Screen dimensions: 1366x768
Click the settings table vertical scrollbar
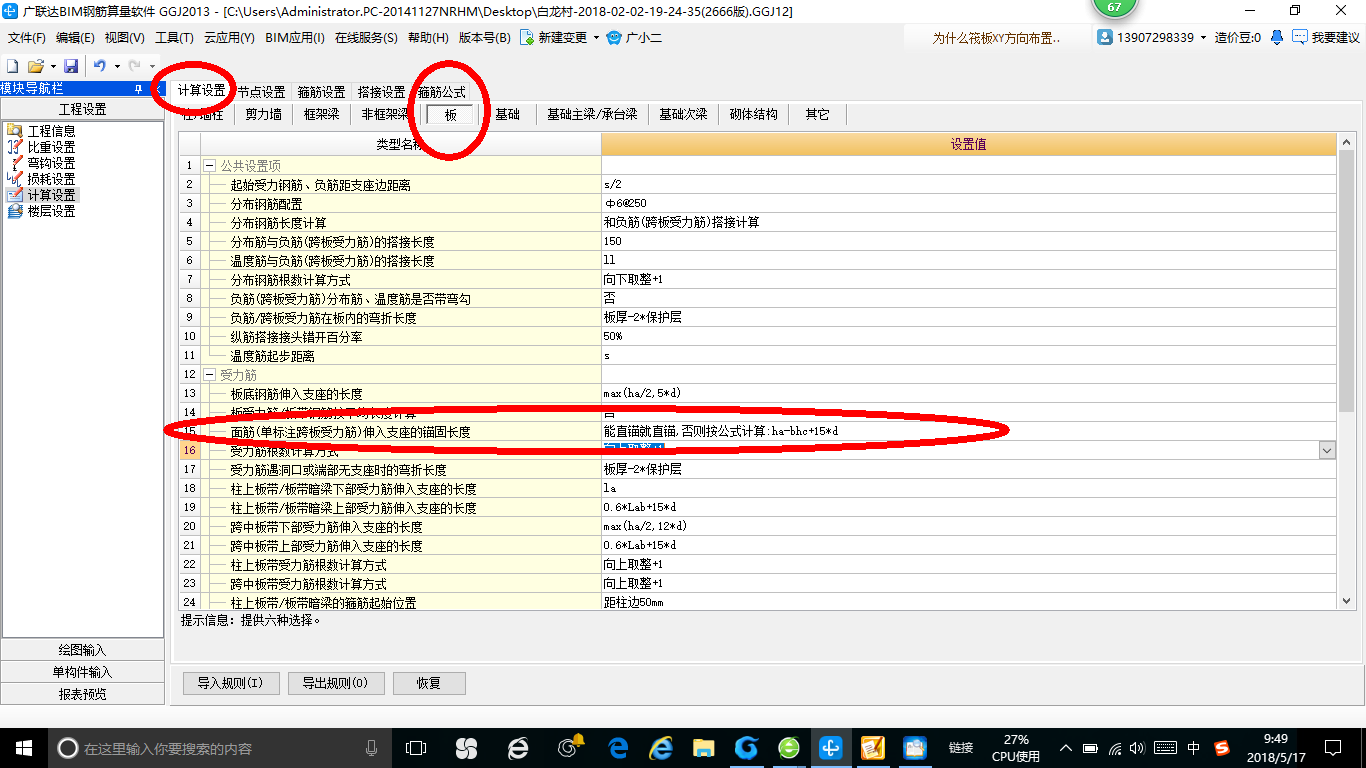pos(1346,372)
